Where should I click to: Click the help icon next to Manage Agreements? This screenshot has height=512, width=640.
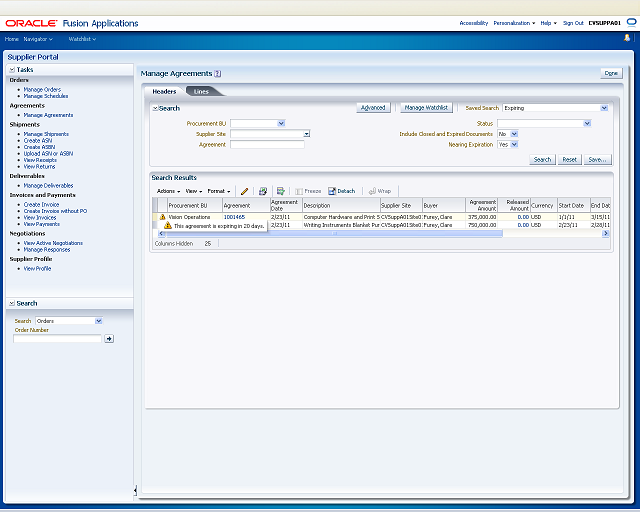[x=218, y=73]
